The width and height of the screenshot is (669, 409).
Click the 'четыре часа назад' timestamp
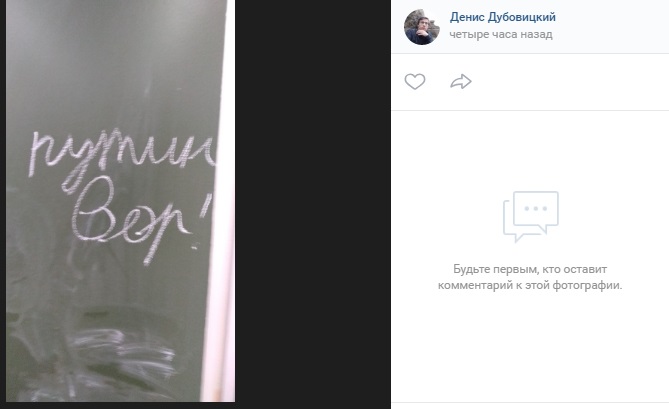tap(500, 35)
